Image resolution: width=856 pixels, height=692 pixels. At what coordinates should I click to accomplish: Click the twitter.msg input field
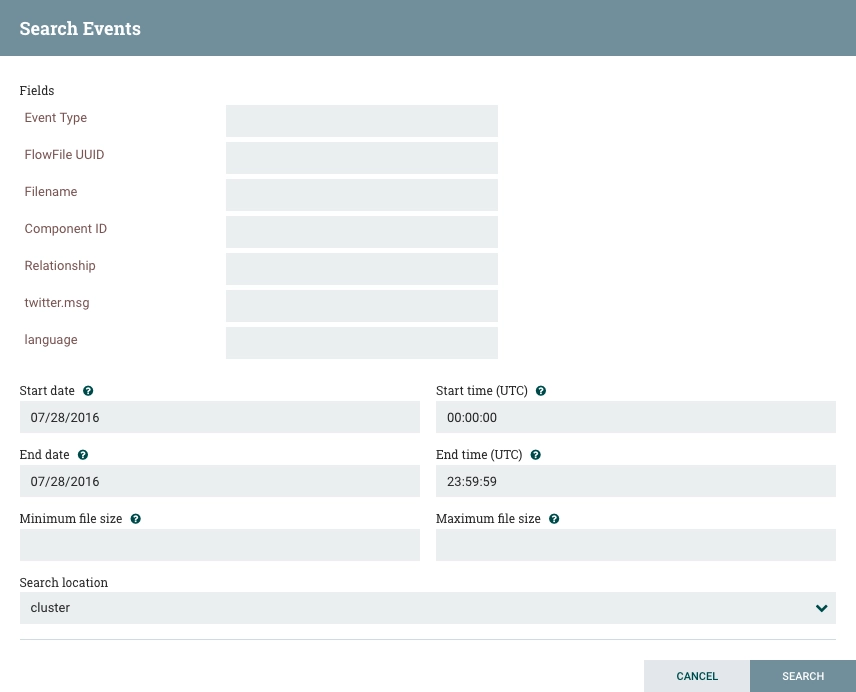(x=362, y=306)
